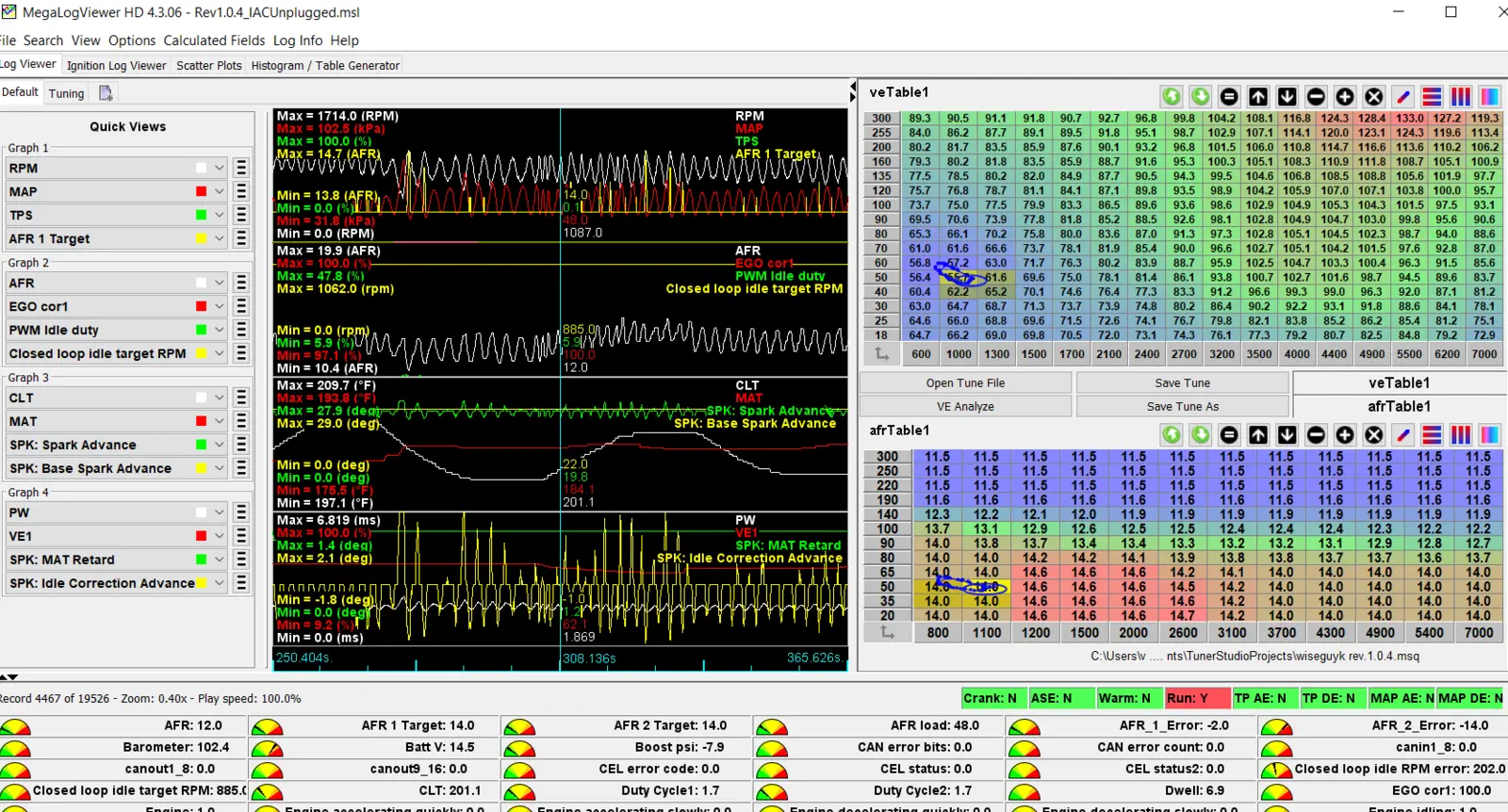1508x812 pixels.
Task: Click the Save Tune button
Action: pyautogui.click(x=1182, y=382)
